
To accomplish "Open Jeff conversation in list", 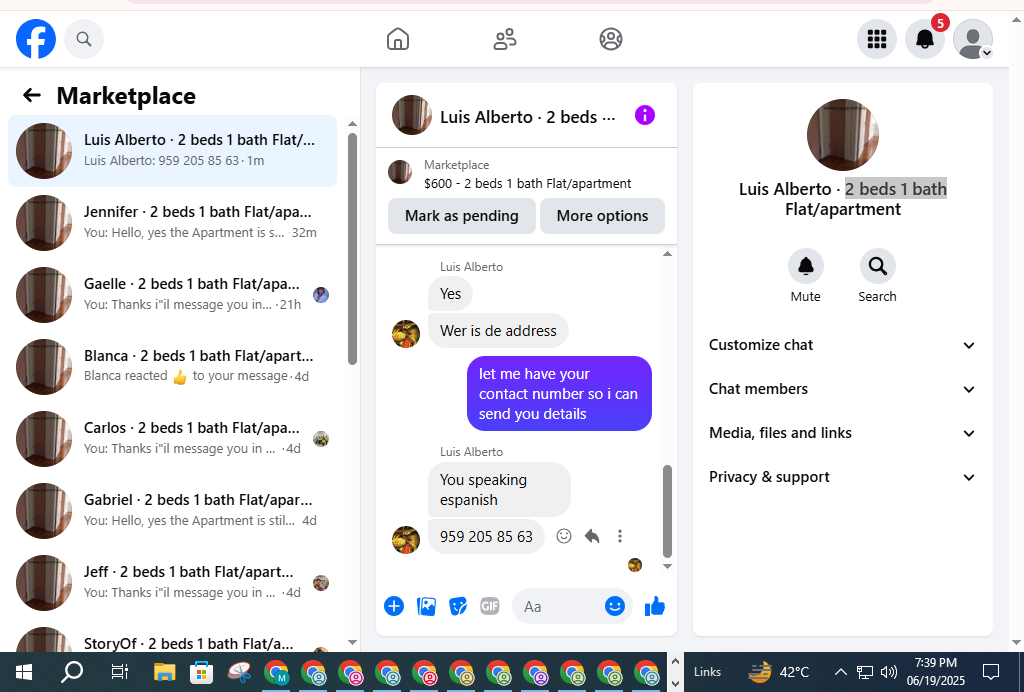I will (x=172, y=582).
